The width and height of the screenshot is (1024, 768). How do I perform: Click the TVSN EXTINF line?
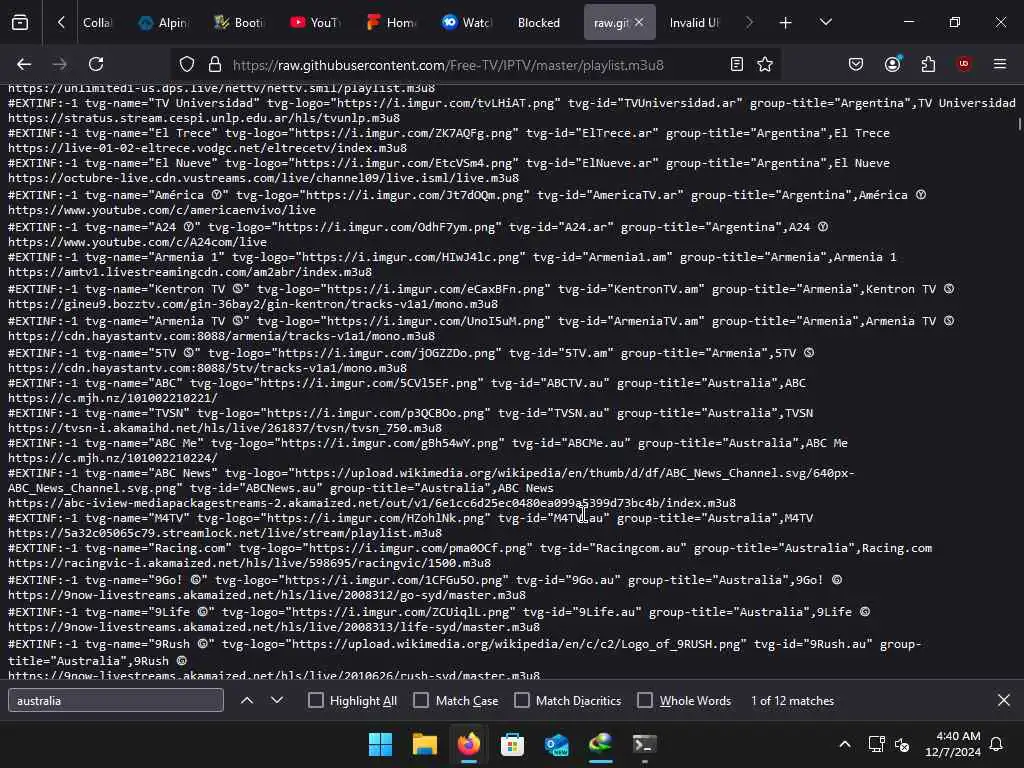(x=410, y=413)
